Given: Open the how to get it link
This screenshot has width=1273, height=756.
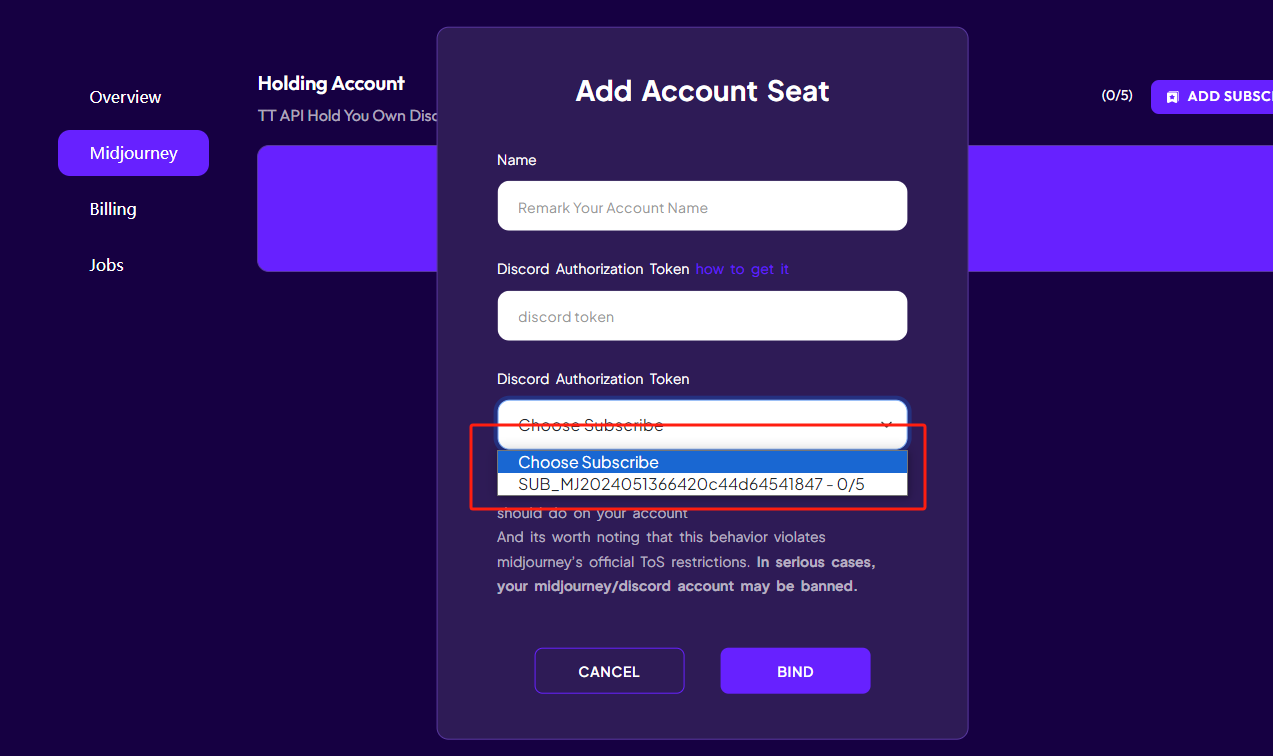Looking at the screenshot, I should pos(742,268).
